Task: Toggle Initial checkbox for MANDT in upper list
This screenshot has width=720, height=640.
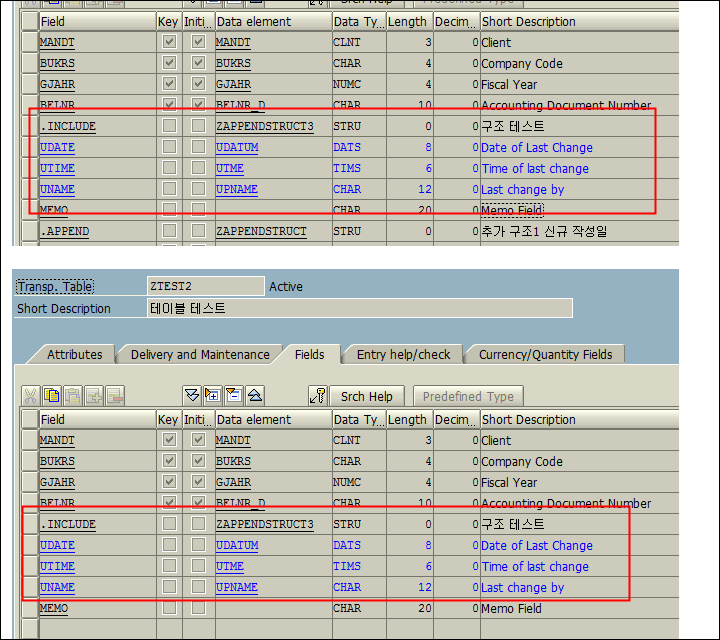Action: [198, 42]
